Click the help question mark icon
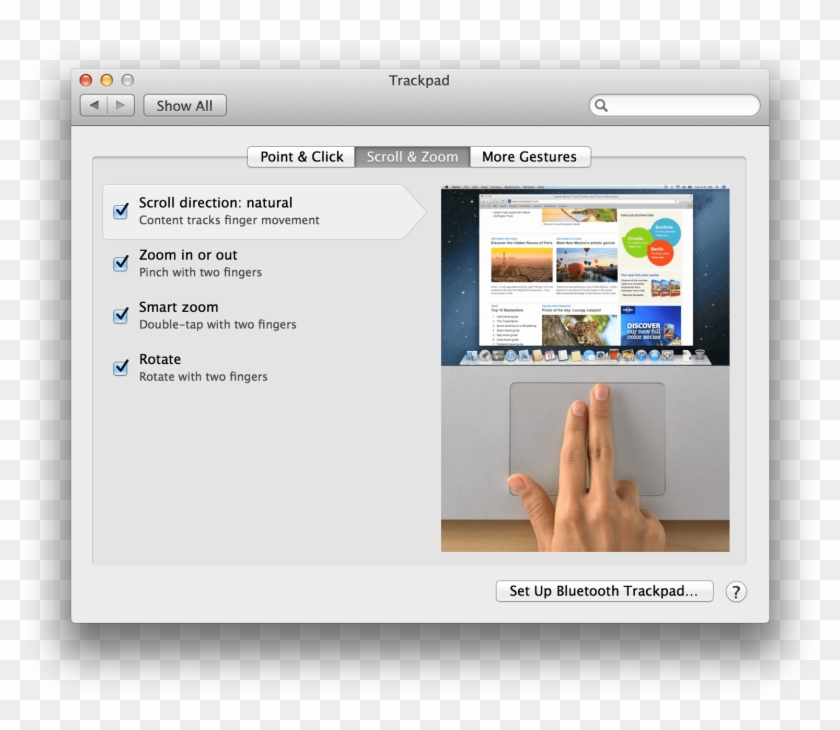840x730 pixels. (736, 591)
